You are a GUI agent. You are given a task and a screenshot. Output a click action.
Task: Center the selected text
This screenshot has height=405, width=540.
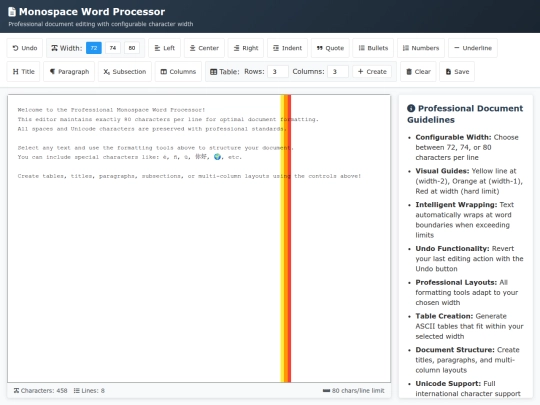204,48
